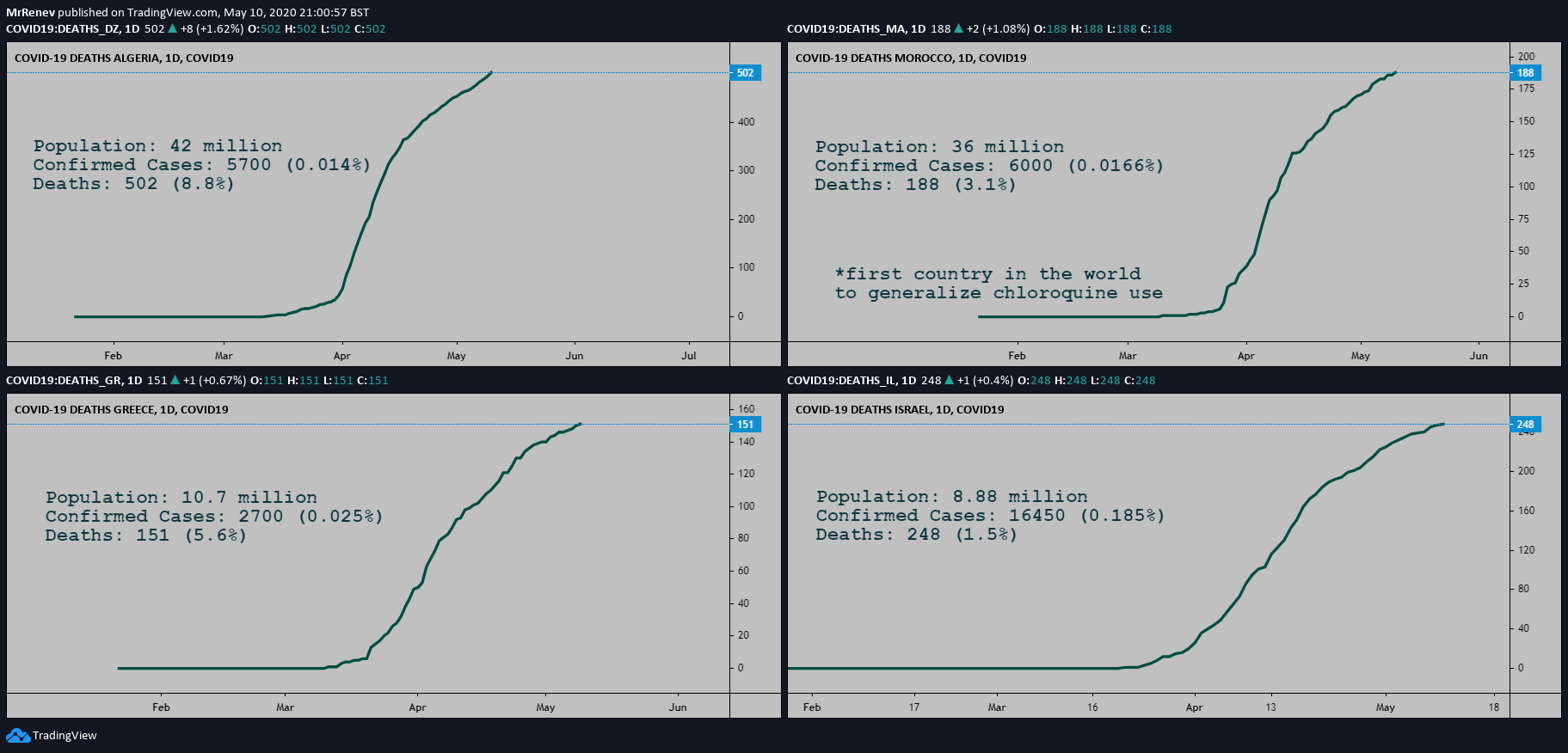Click the 120 tick on Israel price scale
This screenshot has width=1568, height=753.
point(1527,550)
